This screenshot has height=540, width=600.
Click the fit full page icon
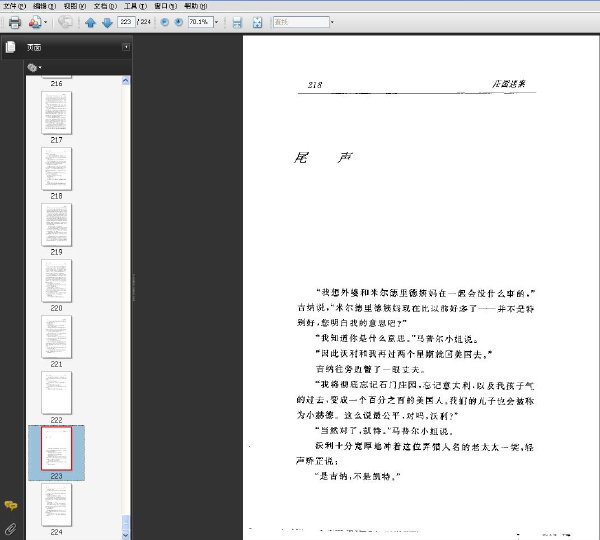click(x=258, y=23)
